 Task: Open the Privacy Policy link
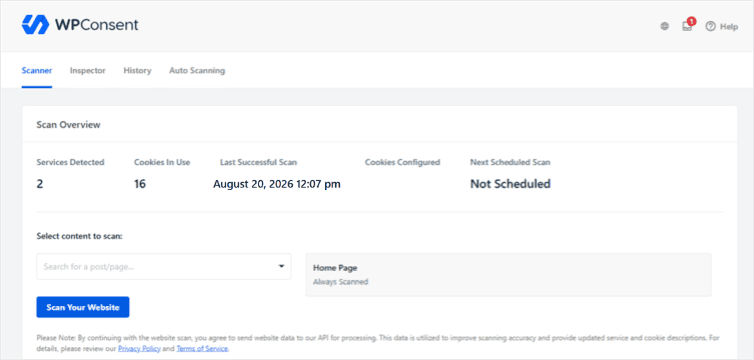[x=139, y=348]
